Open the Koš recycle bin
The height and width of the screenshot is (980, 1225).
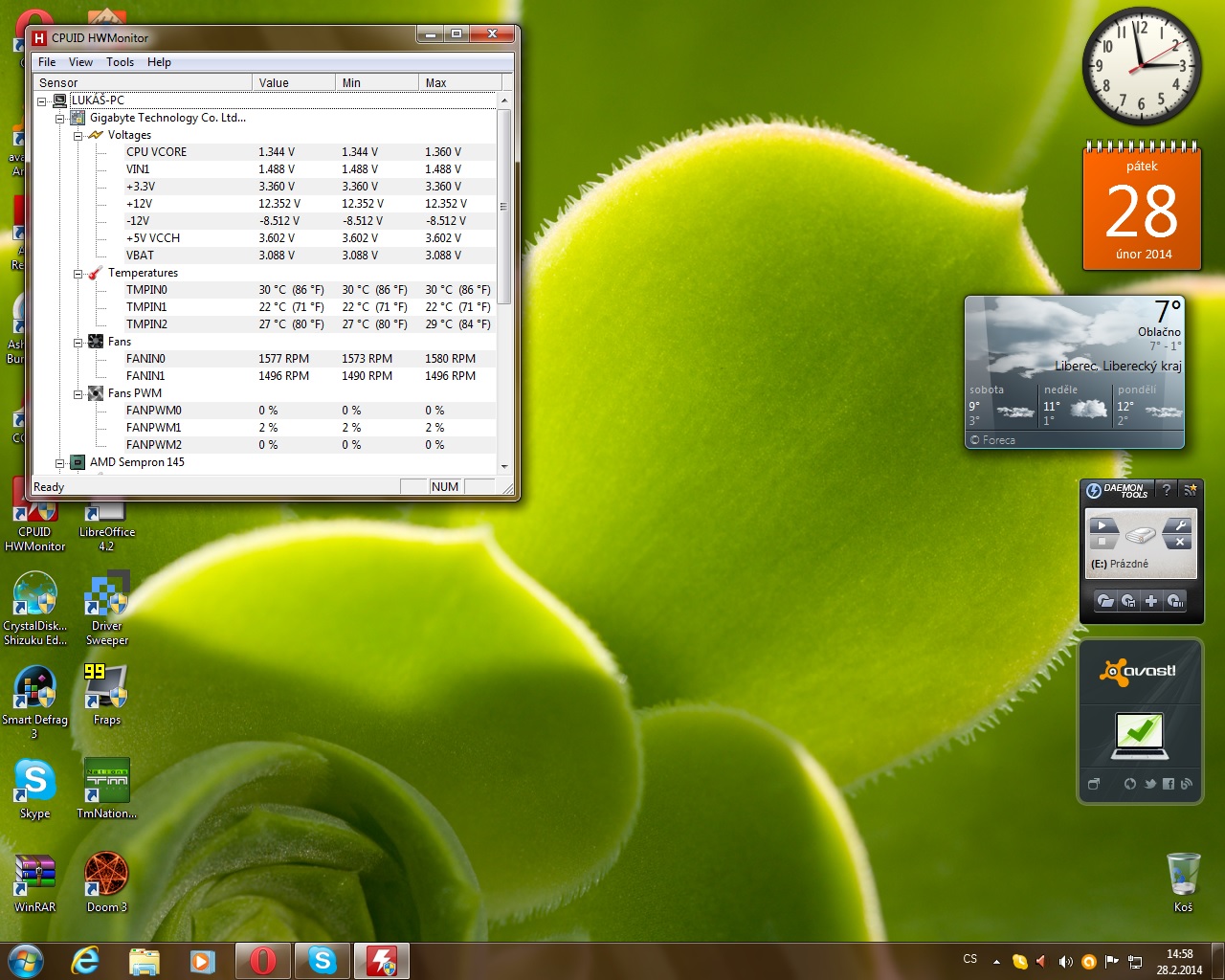tap(1183, 882)
